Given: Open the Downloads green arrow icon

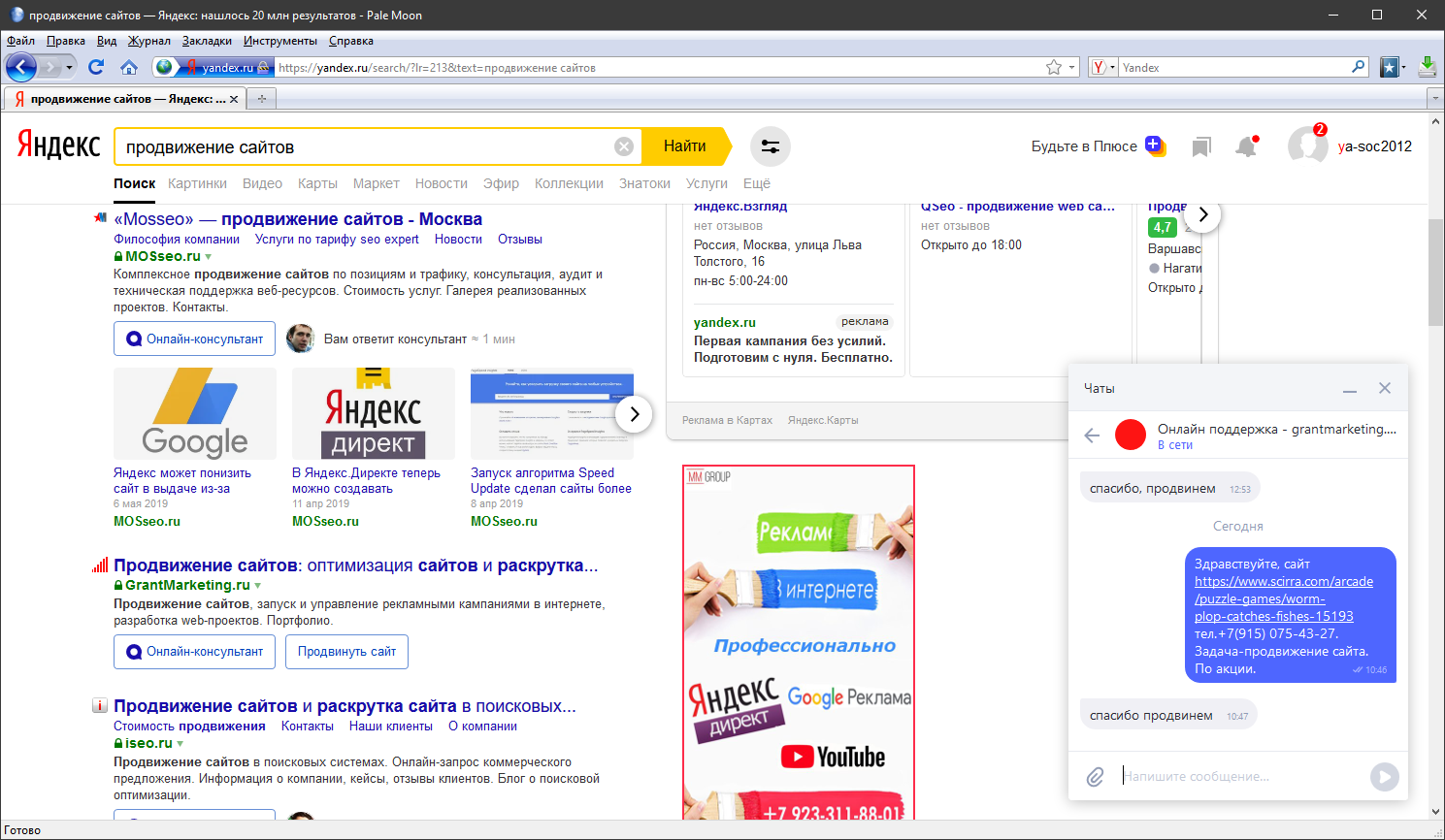Looking at the screenshot, I should coord(1428,66).
